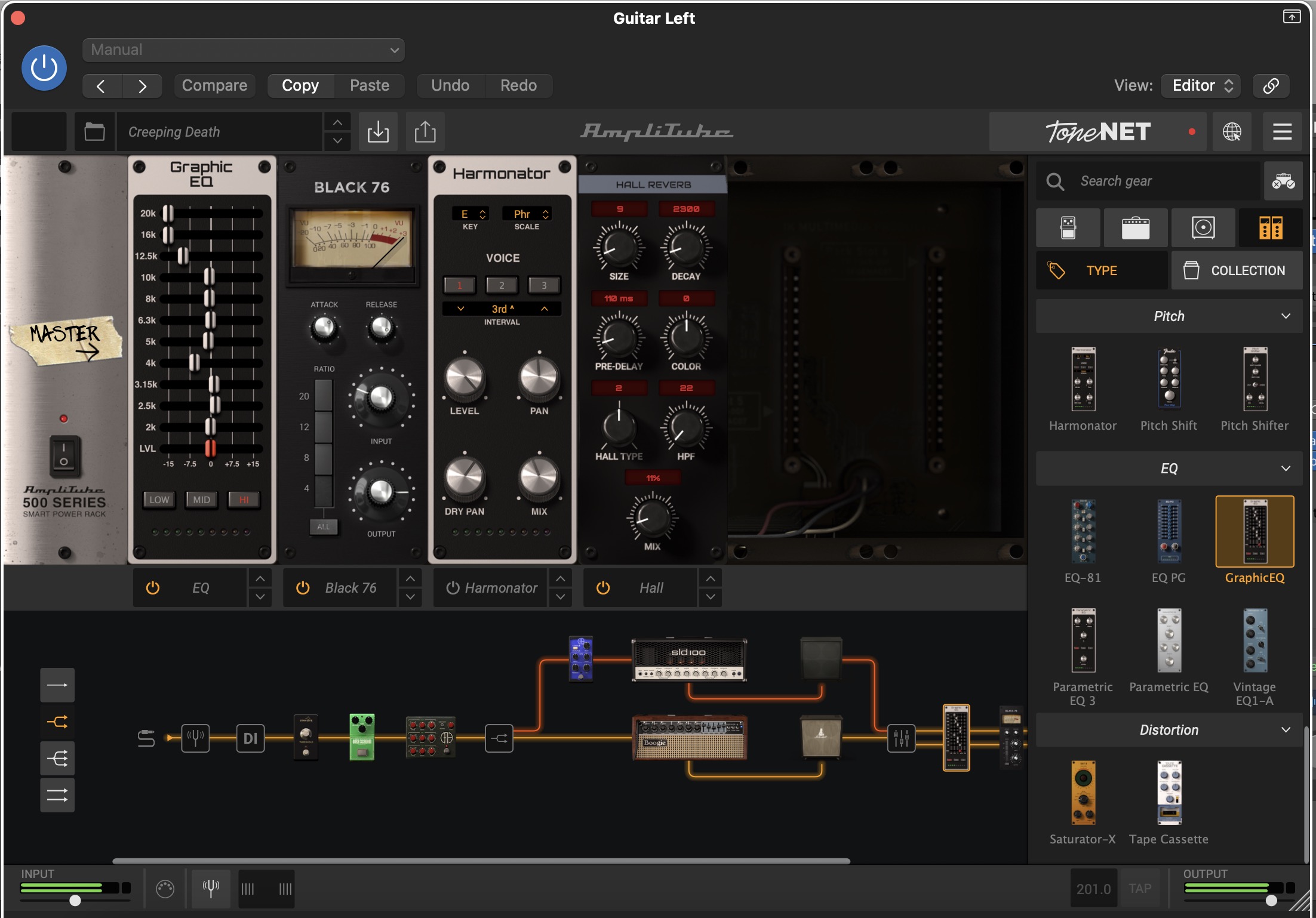Select the sld100 amp in chain

click(689, 660)
